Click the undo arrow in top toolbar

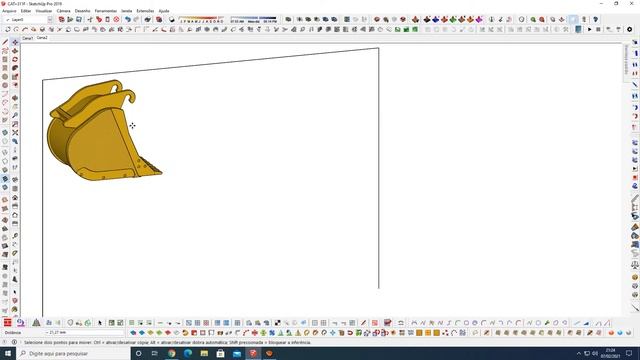128,20
